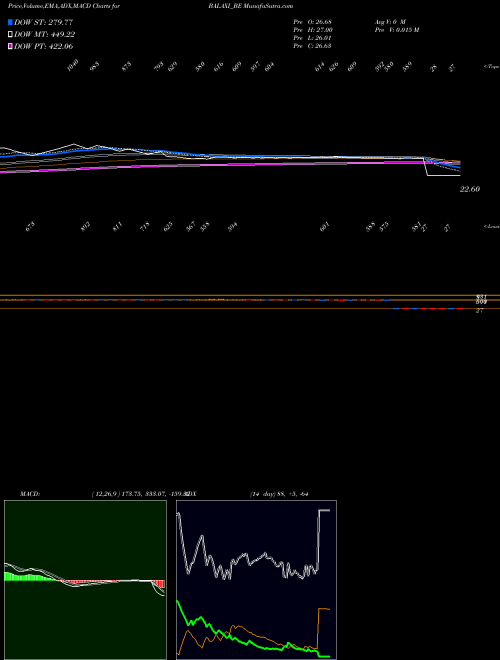
Task: Click the white DOW MT legend swatch
Action: 10,35
